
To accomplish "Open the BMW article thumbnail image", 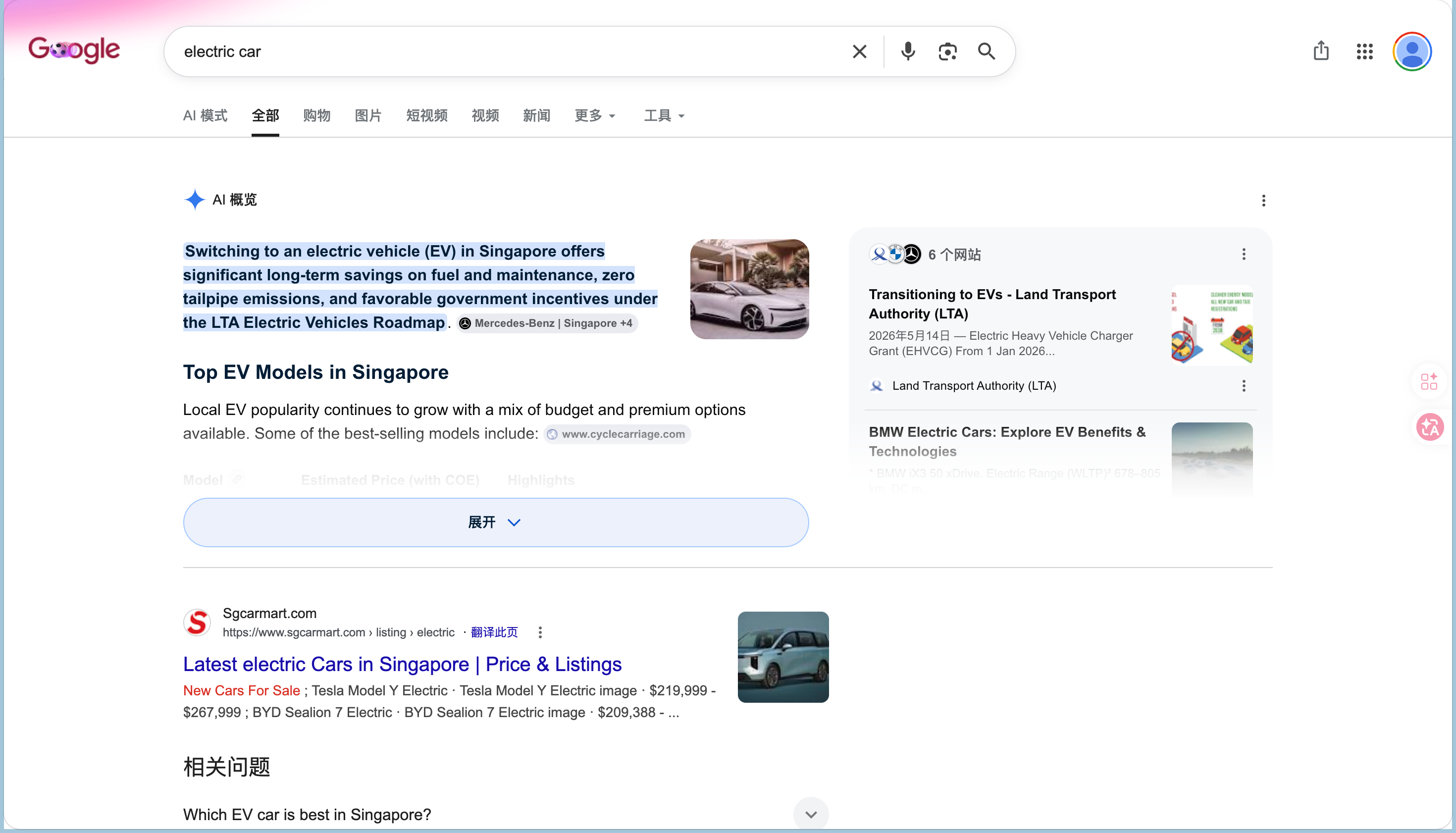I will coord(1212,460).
